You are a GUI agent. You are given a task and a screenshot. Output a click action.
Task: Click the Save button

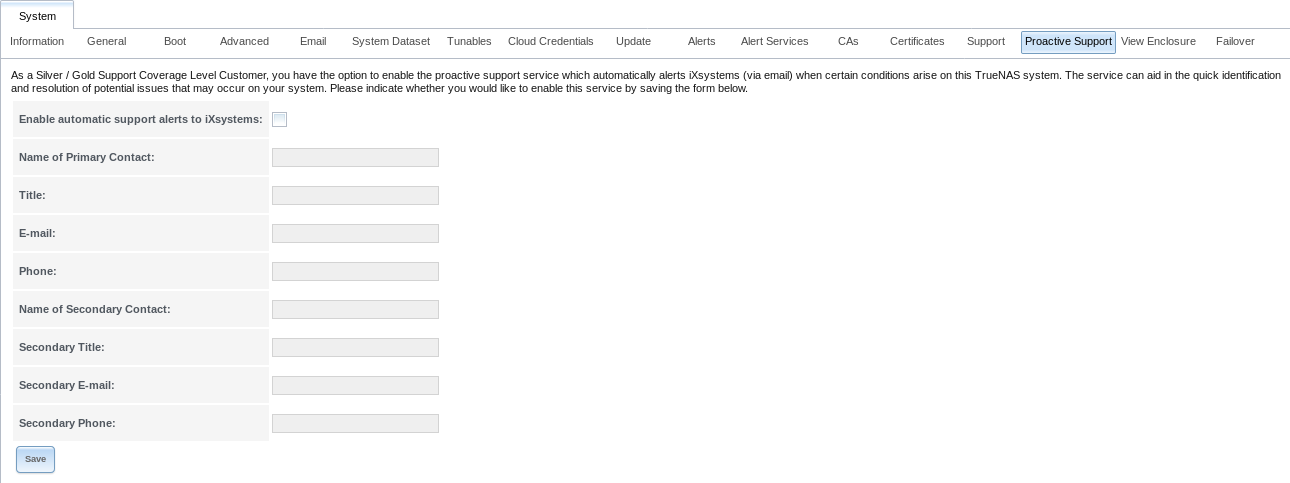35,459
